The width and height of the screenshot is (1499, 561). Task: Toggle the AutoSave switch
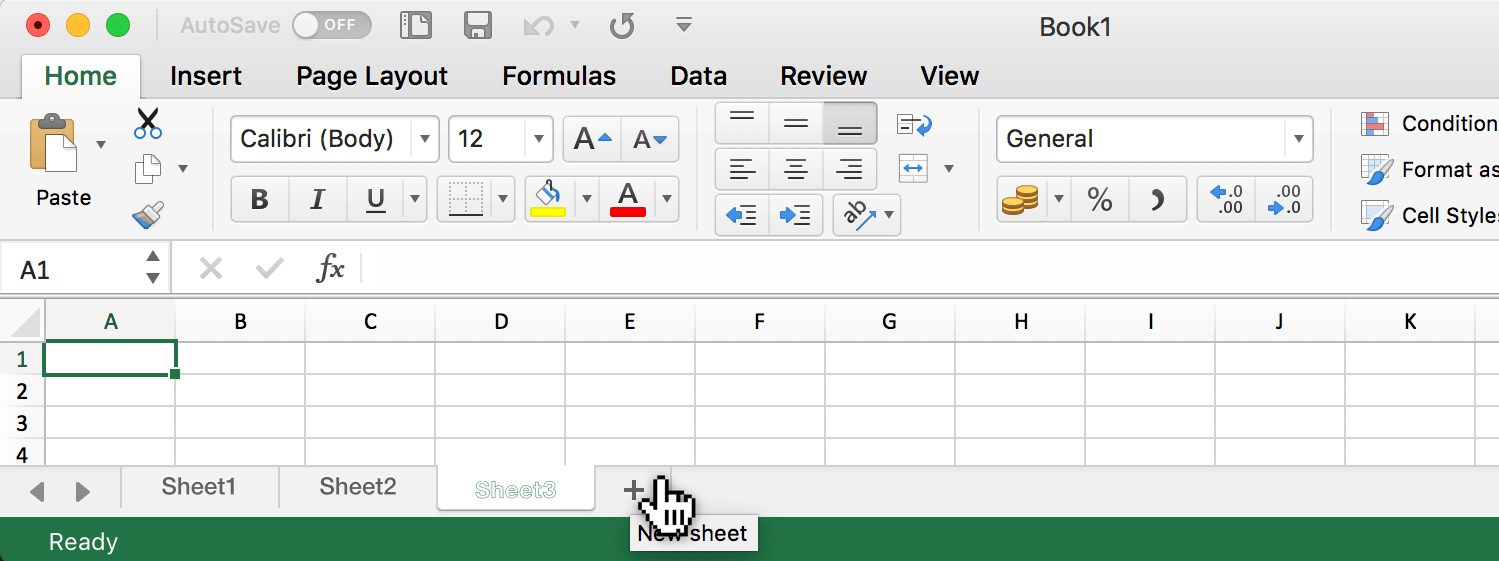[331, 26]
